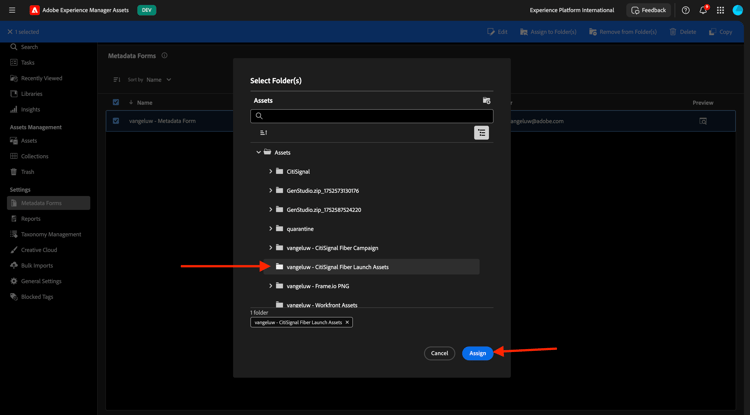Screen dimensions: 750x415
Task: Open Insights in the sidebar
Action: point(25,109)
